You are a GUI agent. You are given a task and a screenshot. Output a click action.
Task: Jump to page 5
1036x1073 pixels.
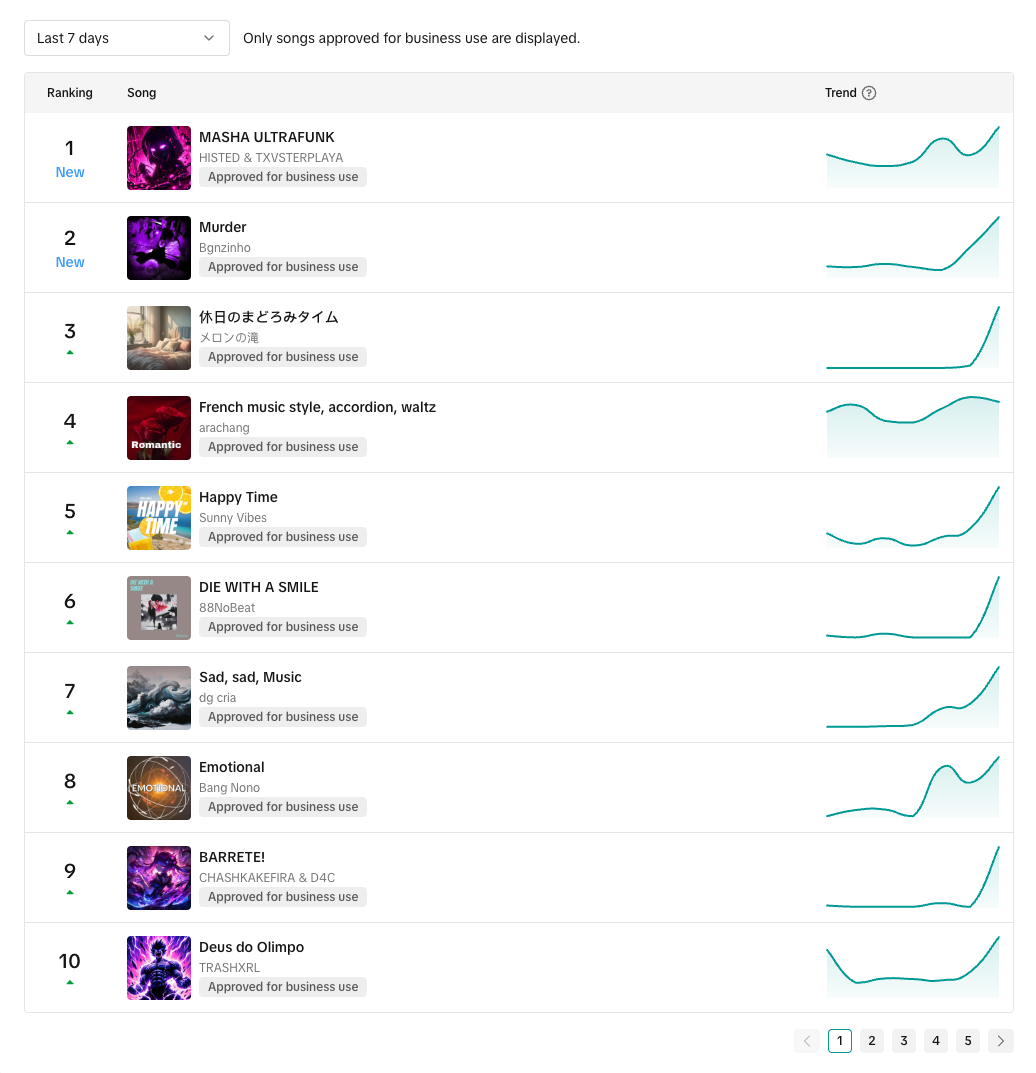click(x=968, y=1041)
